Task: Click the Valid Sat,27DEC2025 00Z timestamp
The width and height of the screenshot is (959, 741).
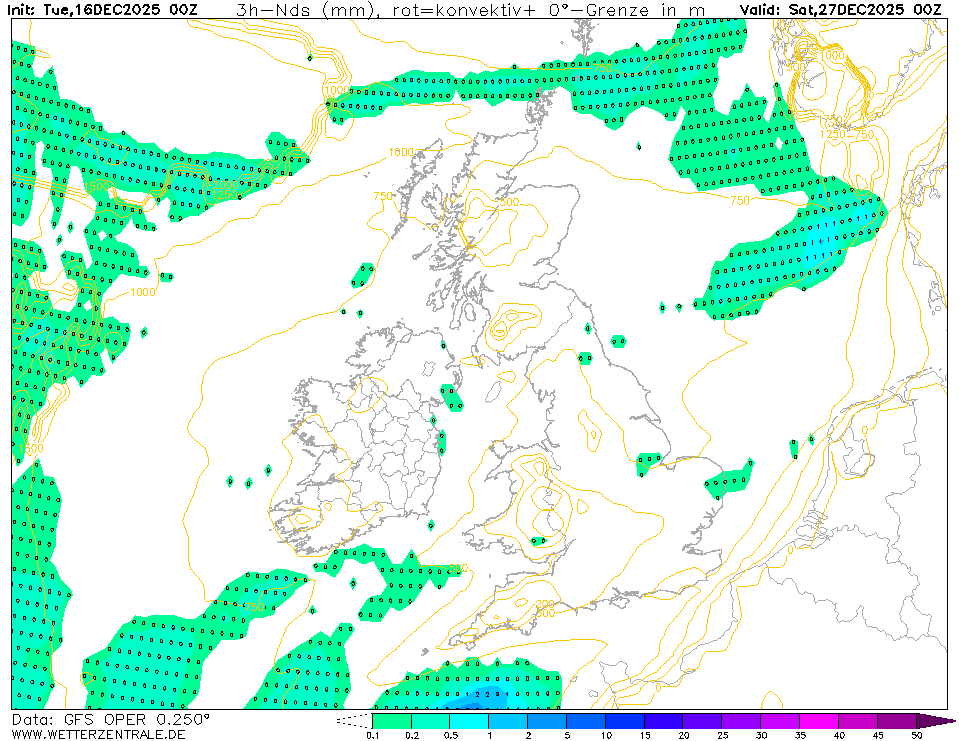Action: pos(840,10)
